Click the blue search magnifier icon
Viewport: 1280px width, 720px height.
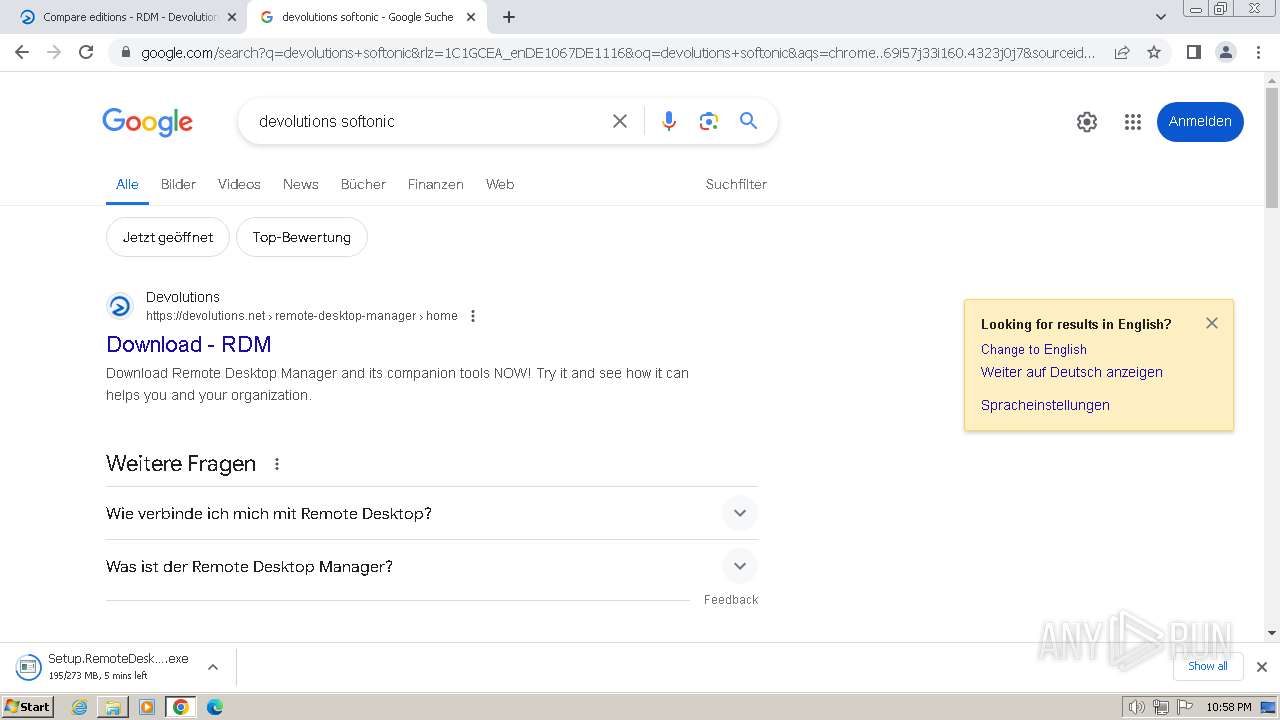(748, 121)
